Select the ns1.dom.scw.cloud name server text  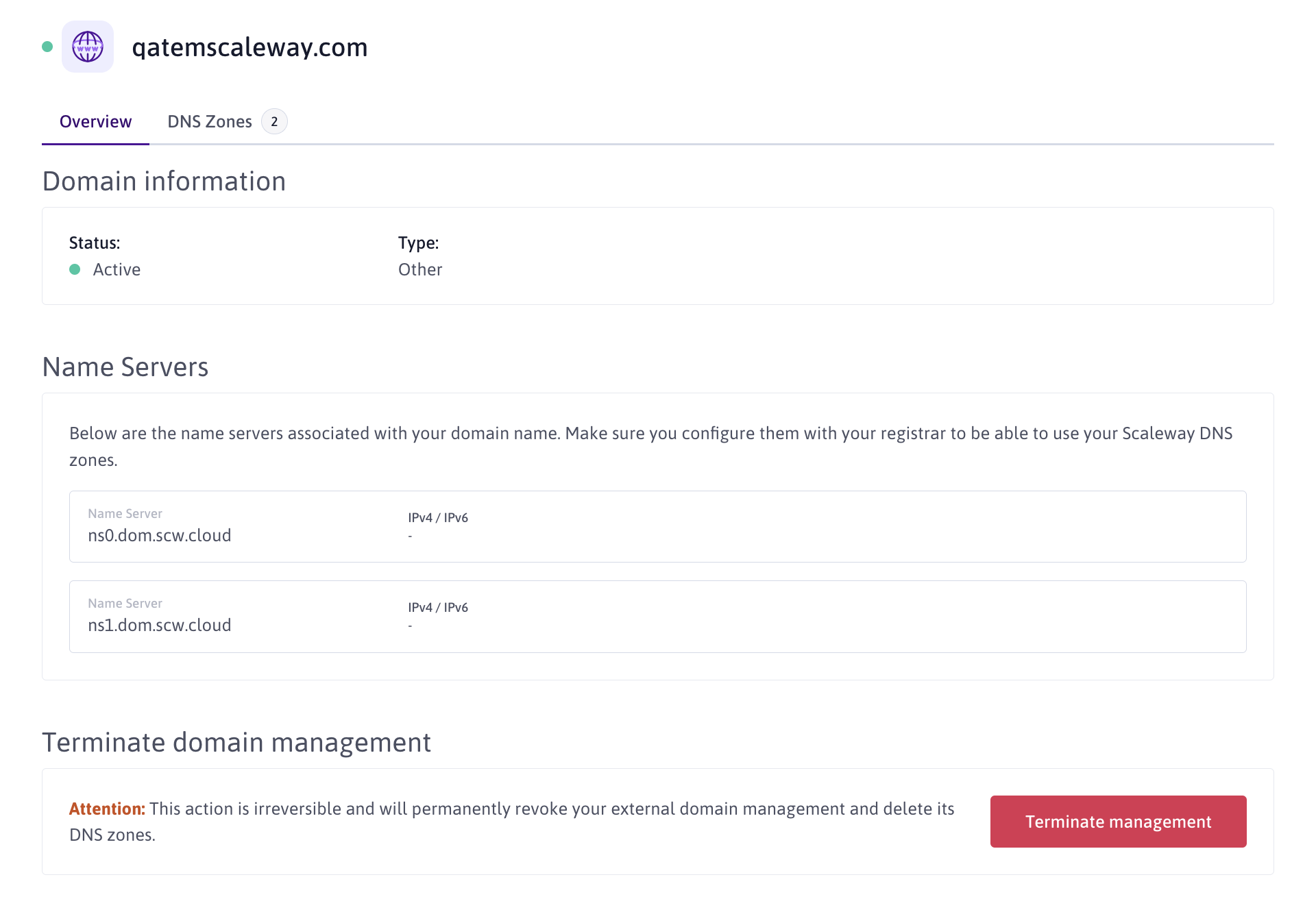(x=159, y=625)
